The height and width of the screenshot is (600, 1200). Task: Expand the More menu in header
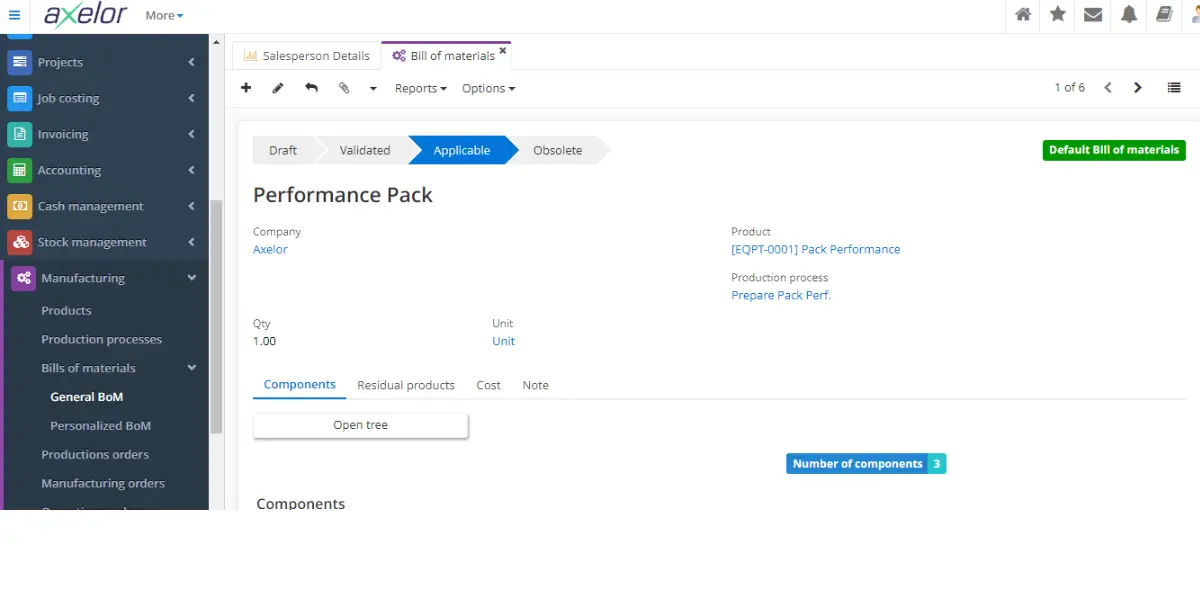coord(164,15)
